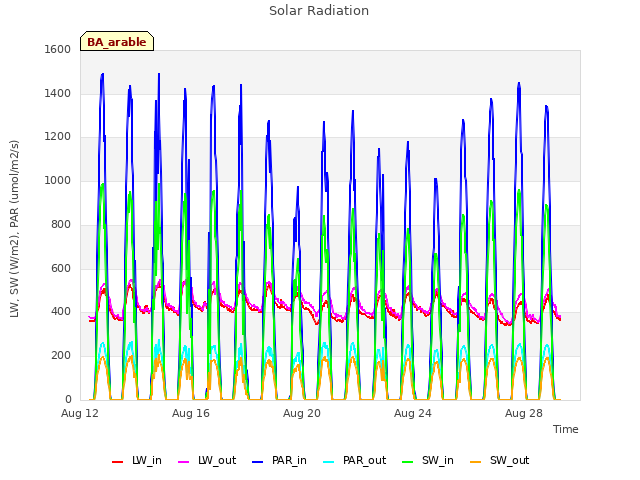Toggle the LW_out legend entry
640x480 pixels.
click(207, 460)
